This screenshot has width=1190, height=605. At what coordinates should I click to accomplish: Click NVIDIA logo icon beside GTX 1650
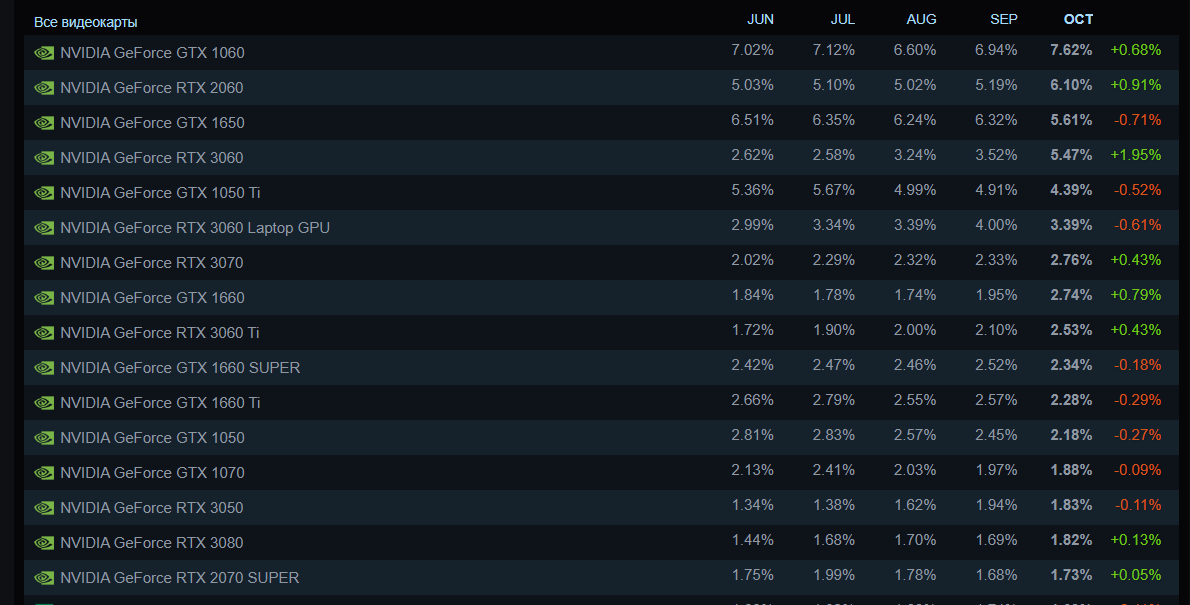(44, 123)
